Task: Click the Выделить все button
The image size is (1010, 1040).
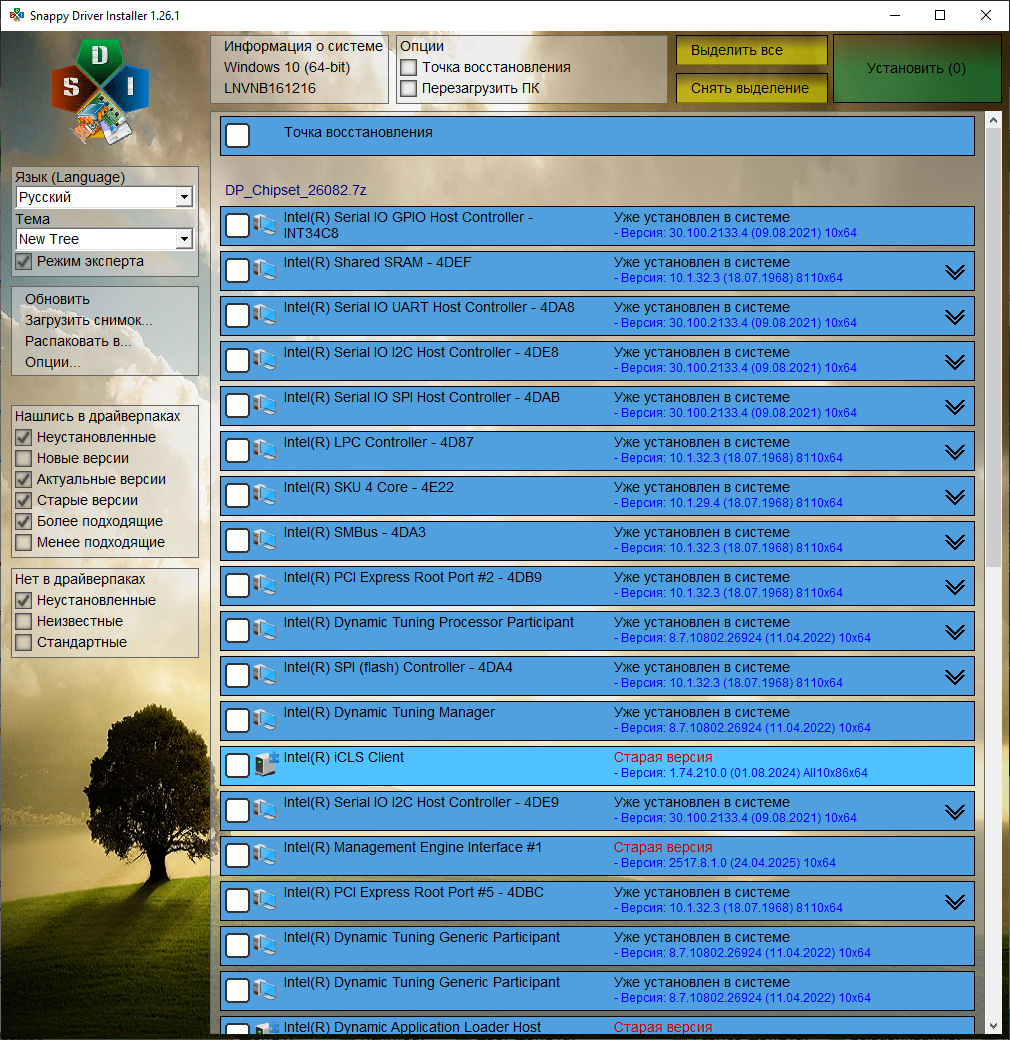Action: click(x=751, y=50)
